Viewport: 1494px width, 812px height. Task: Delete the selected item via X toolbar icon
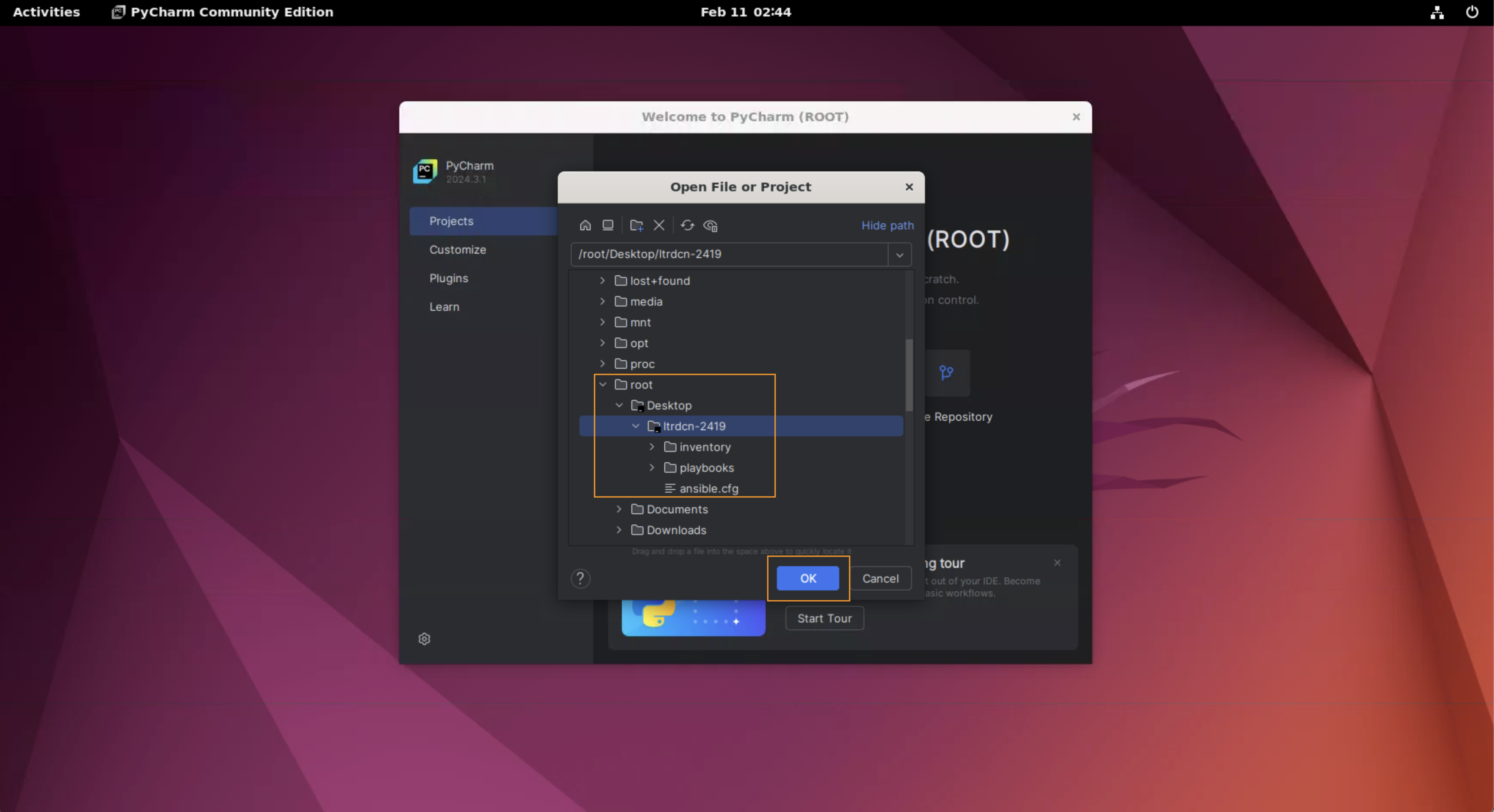[659, 226]
